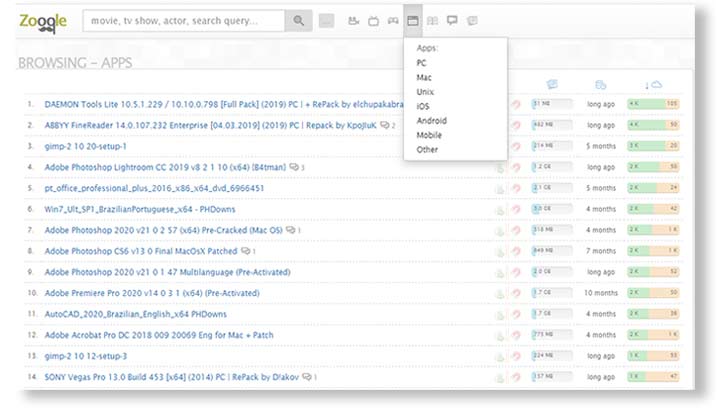Open DAEMON Tools Lite 10.5.1.229 link
720x410 pixels.
(x=224, y=104)
